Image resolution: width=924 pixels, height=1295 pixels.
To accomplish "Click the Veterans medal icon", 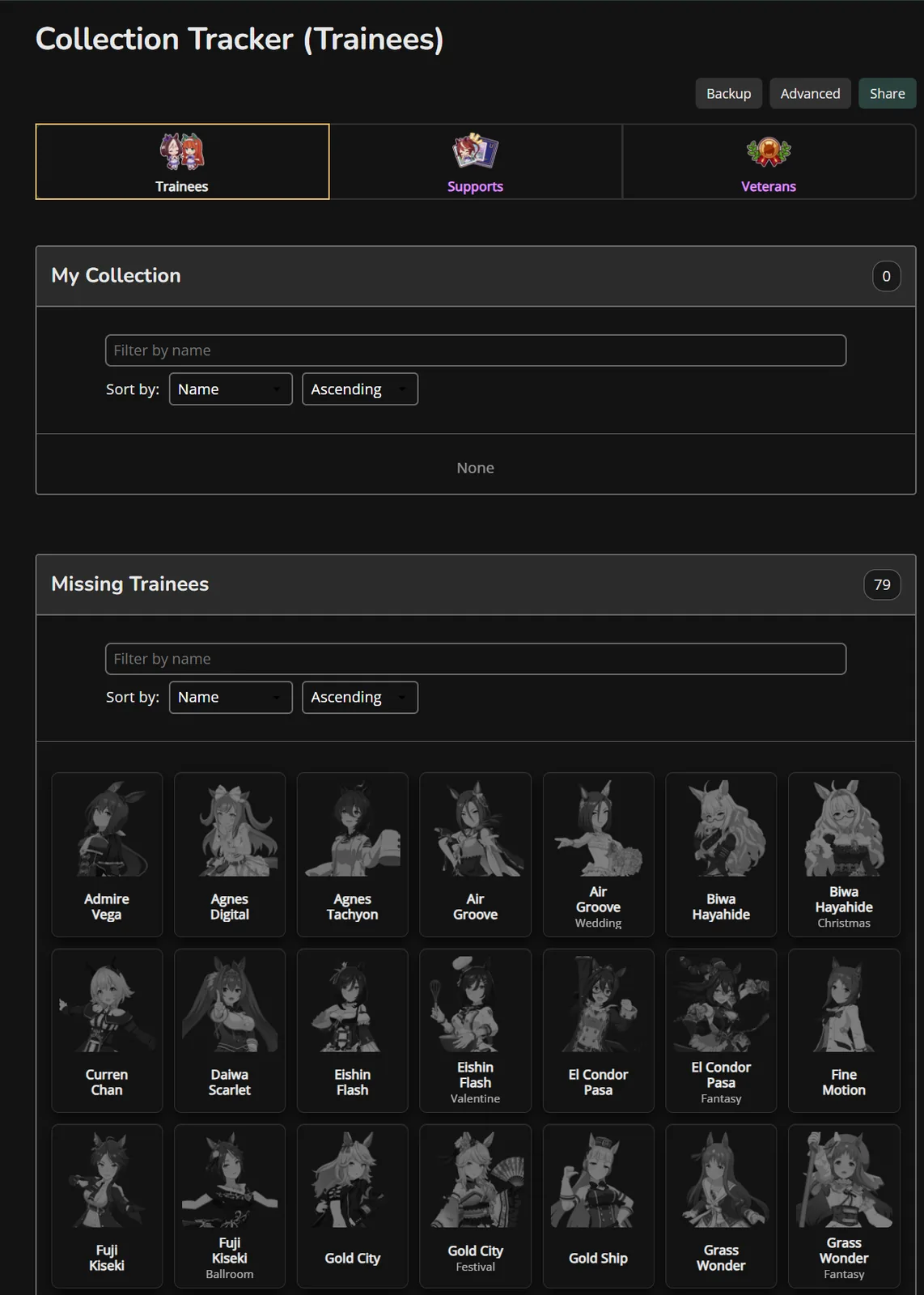I will click(769, 151).
